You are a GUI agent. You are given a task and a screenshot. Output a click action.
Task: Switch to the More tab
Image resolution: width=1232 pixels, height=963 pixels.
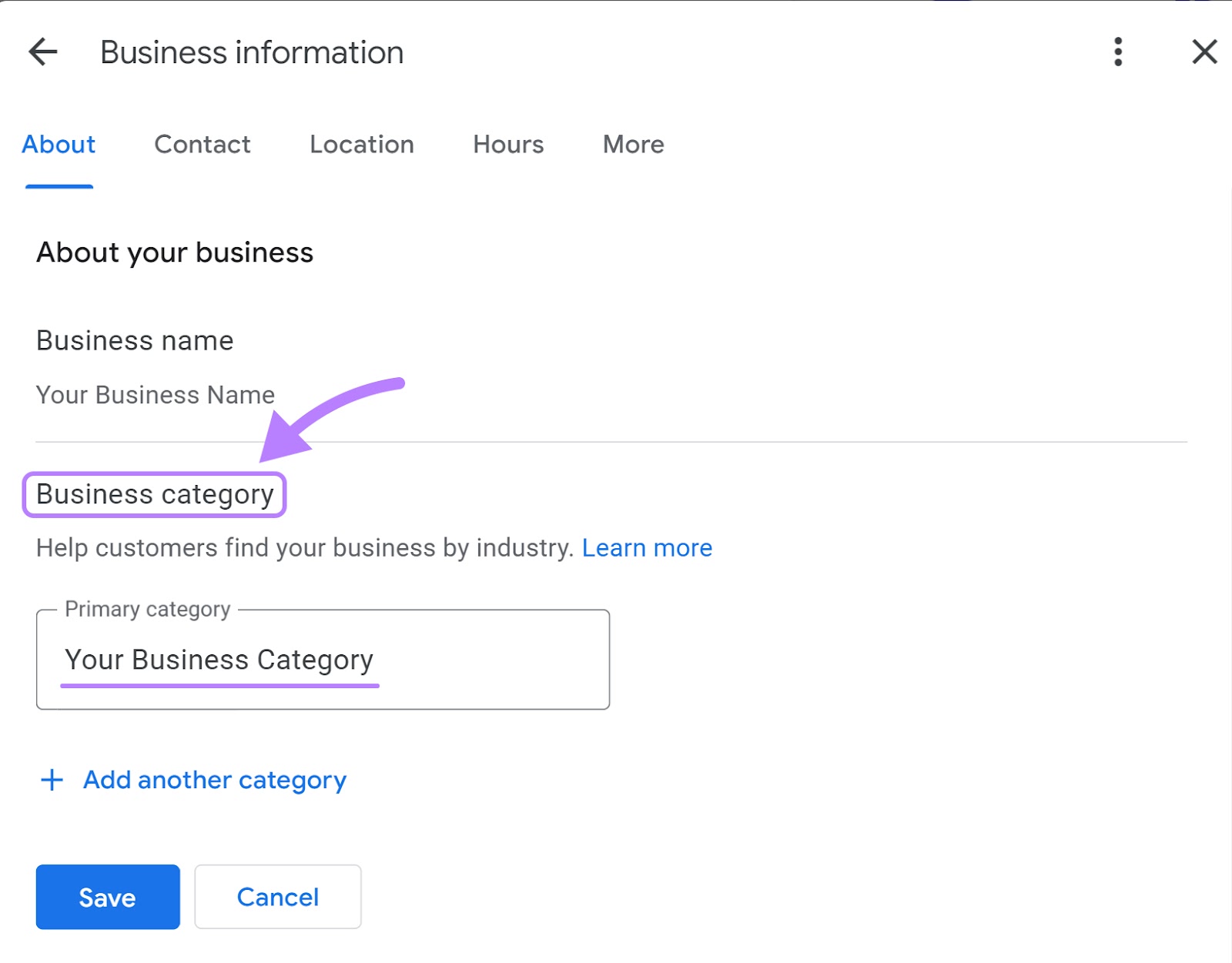pos(632,144)
